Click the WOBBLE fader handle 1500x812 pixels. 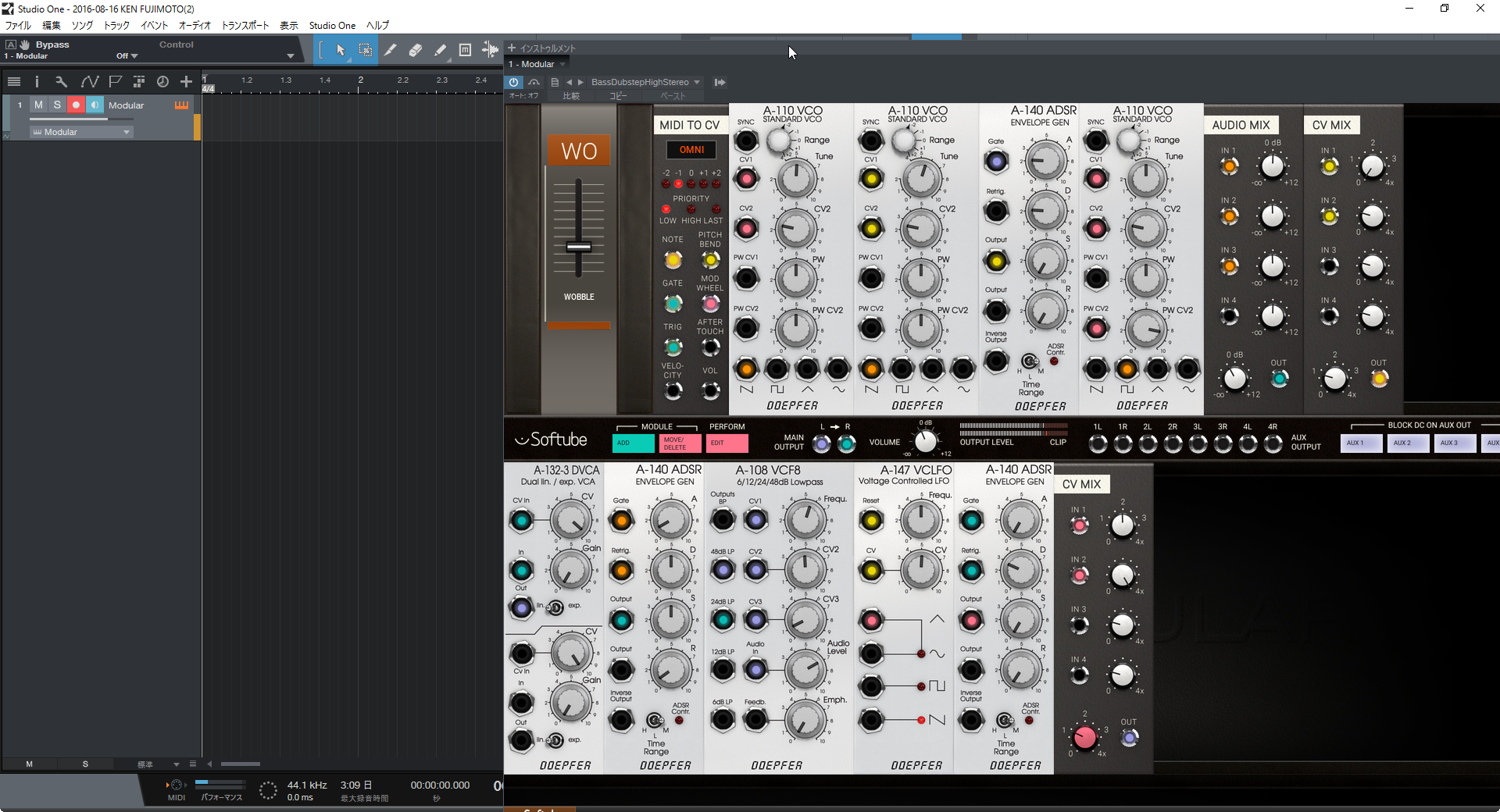tap(579, 247)
